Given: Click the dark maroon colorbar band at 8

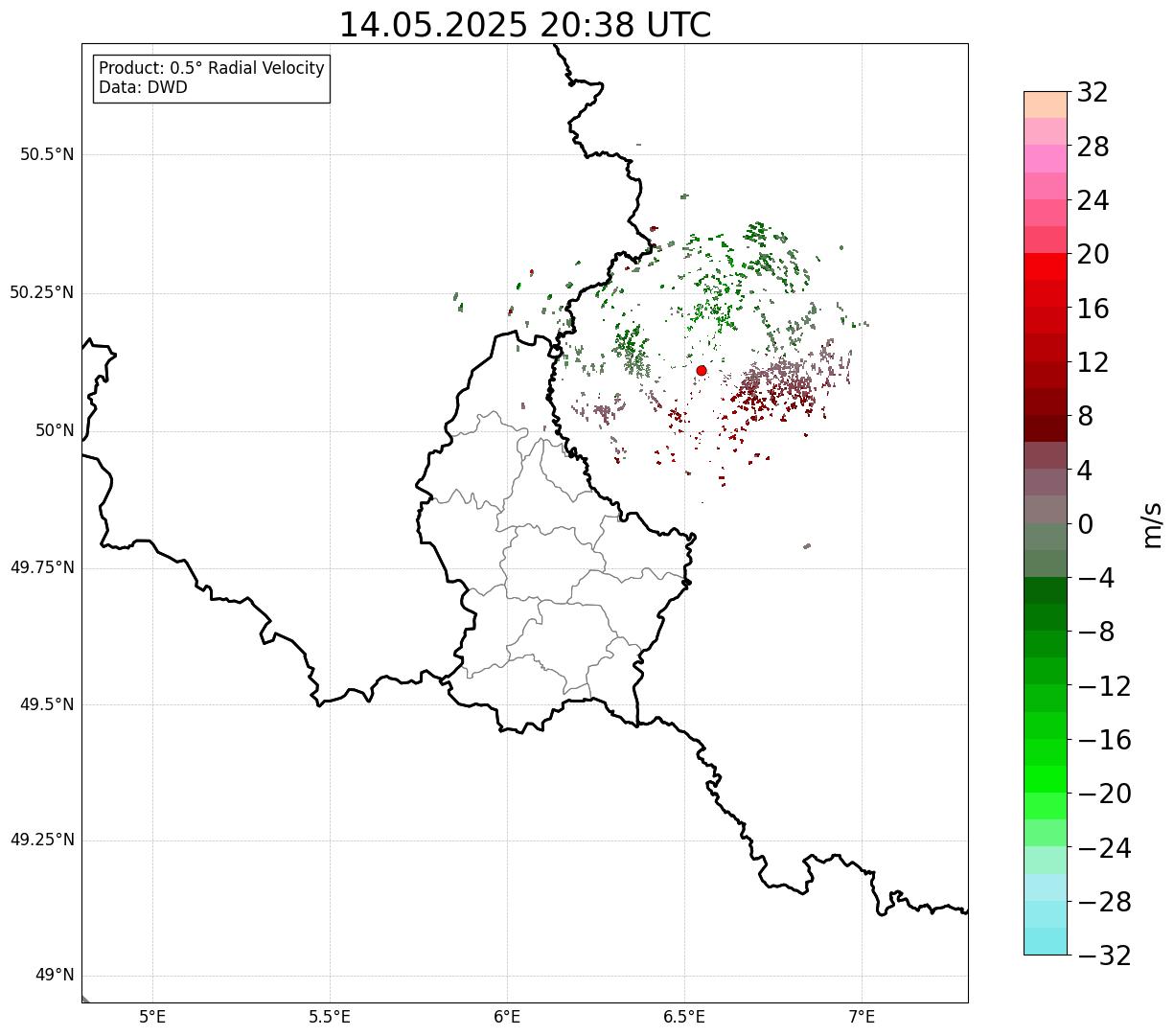Looking at the screenshot, I should (1046, 429).
